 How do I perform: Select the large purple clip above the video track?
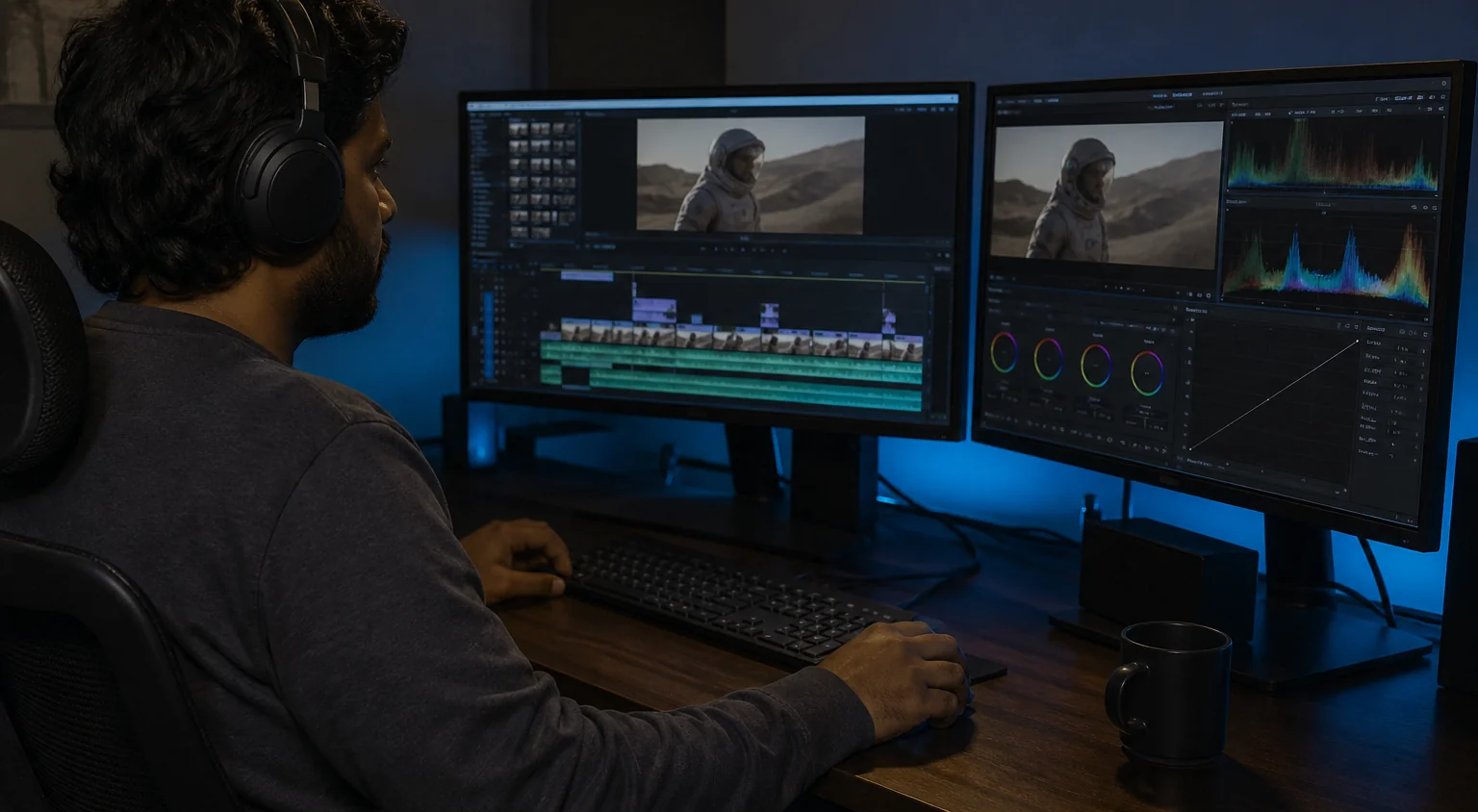point(654,310)
